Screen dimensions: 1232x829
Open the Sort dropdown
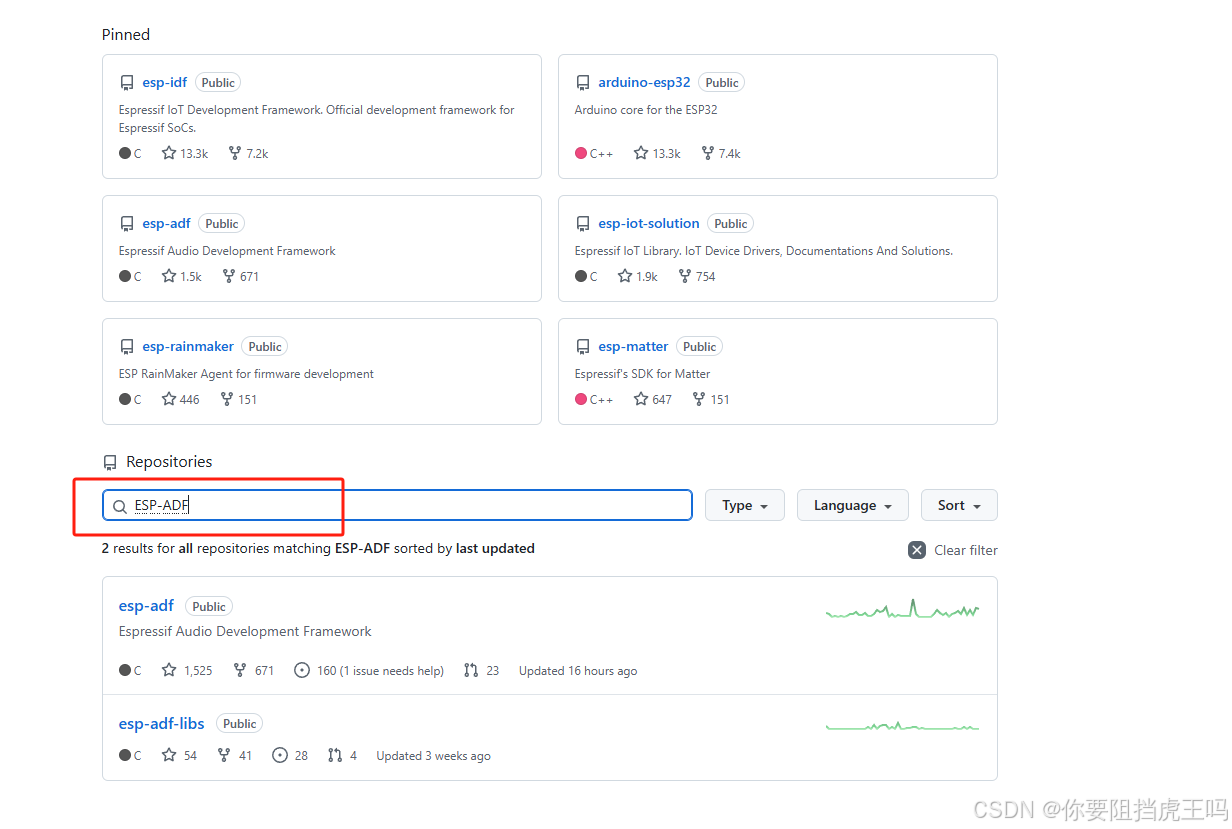[x=959, y=505]
